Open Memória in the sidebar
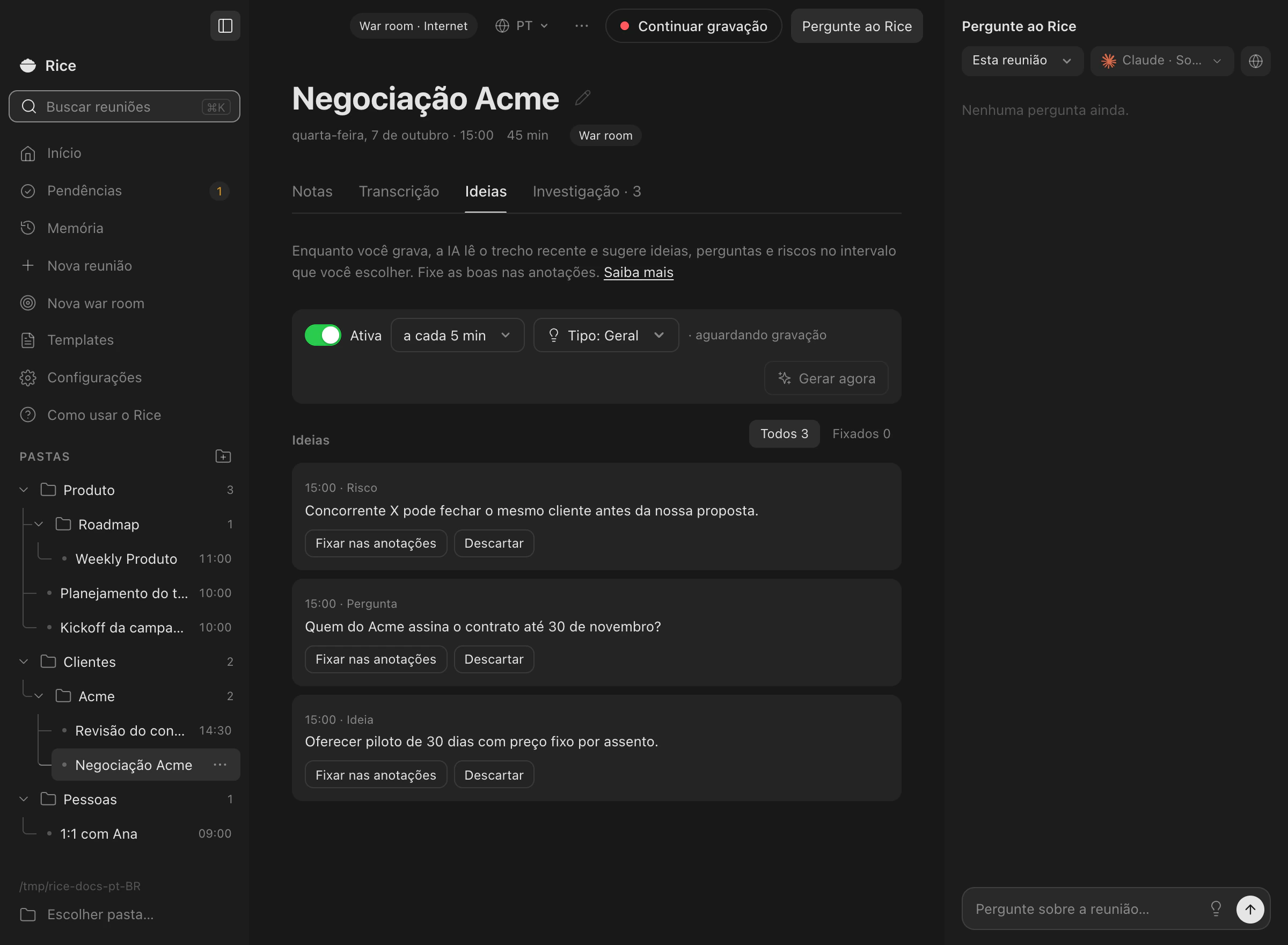Viewport: 1288px width, 945px height. click(124, 228)
